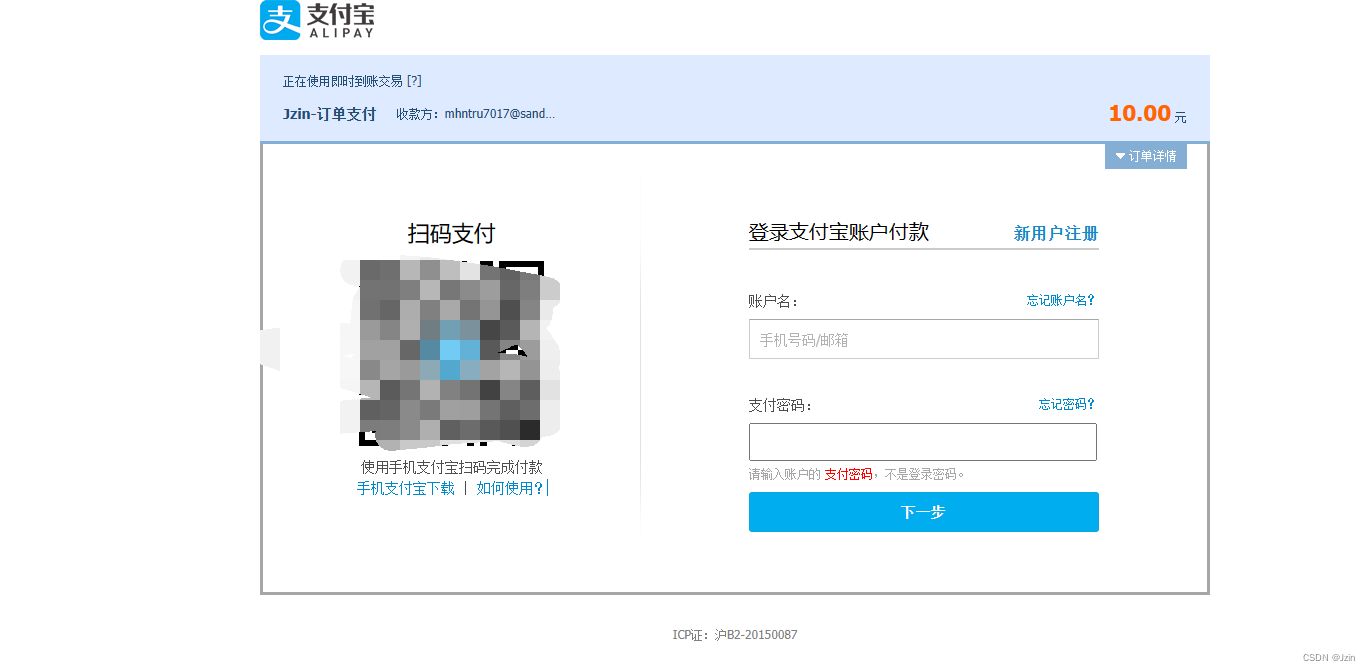Open the 忘记密码? link
Screen dimensions: 1370x671
pos(1066,404)
